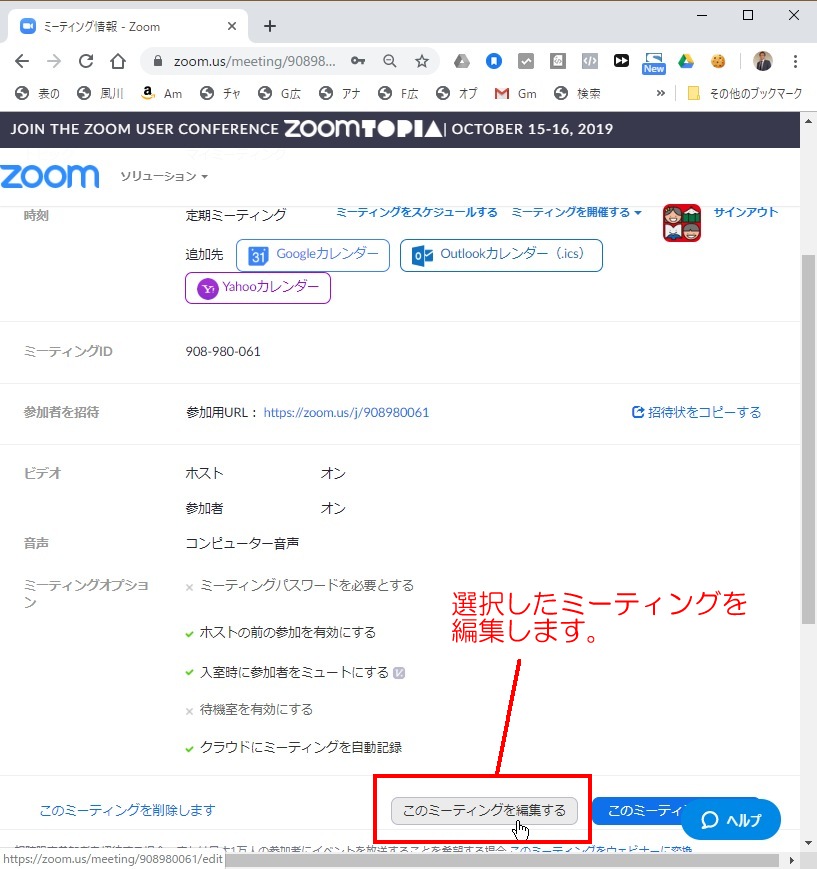
Task: Open the 表の bookmark
Action: (37, 94)
